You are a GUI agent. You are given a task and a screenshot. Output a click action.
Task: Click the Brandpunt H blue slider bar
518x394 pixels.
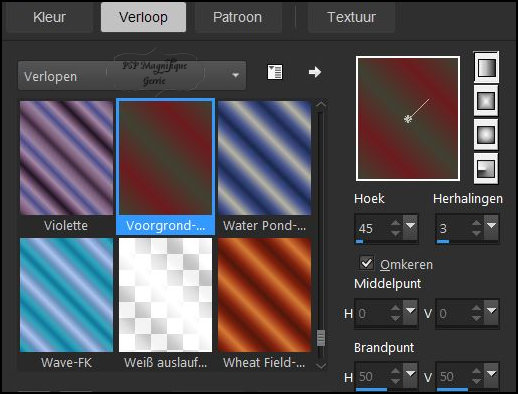click(371, 389)
